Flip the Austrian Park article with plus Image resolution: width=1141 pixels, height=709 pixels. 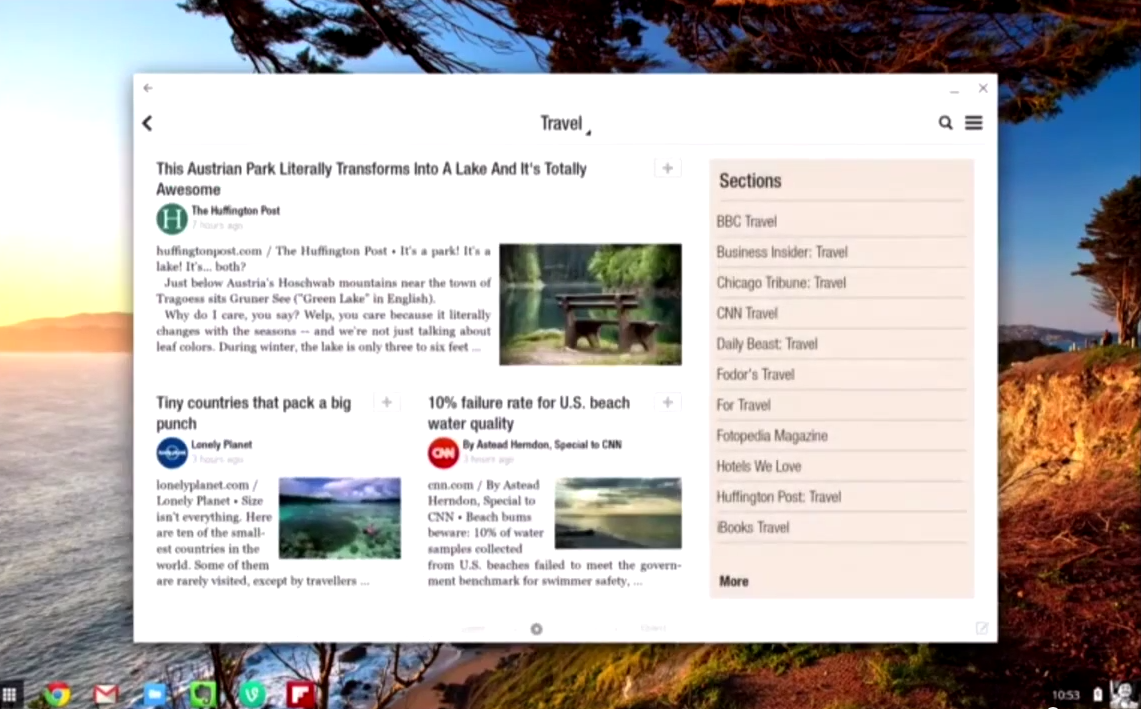(667, 168)
